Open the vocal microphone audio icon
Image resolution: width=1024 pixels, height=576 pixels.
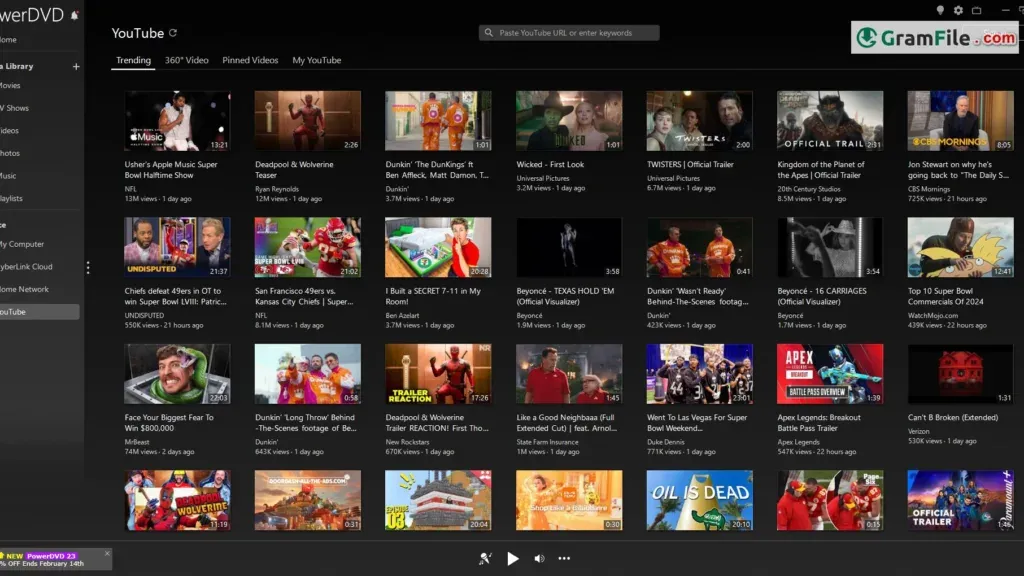485,558
